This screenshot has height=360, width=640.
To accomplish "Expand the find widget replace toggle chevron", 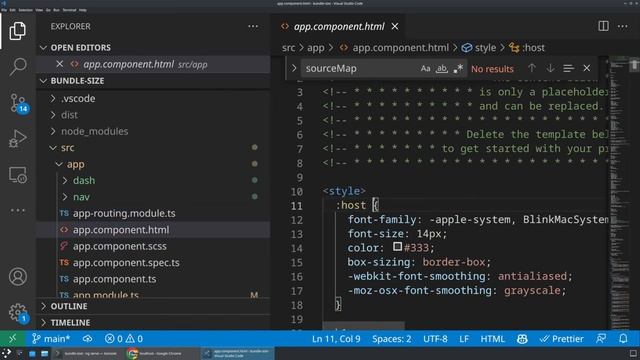I will click(293, 68).
